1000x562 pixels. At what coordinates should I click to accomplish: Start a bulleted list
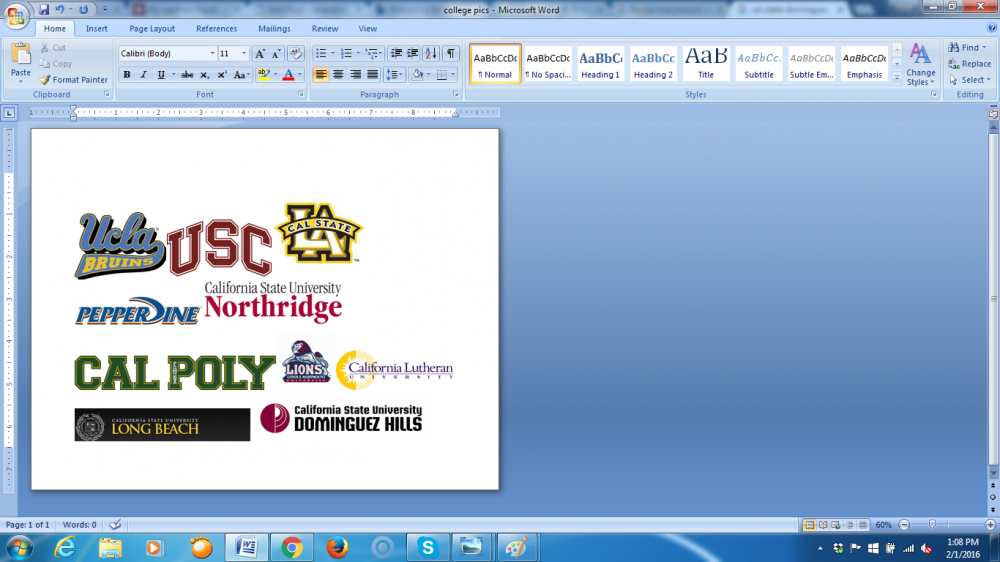[321, 54]
